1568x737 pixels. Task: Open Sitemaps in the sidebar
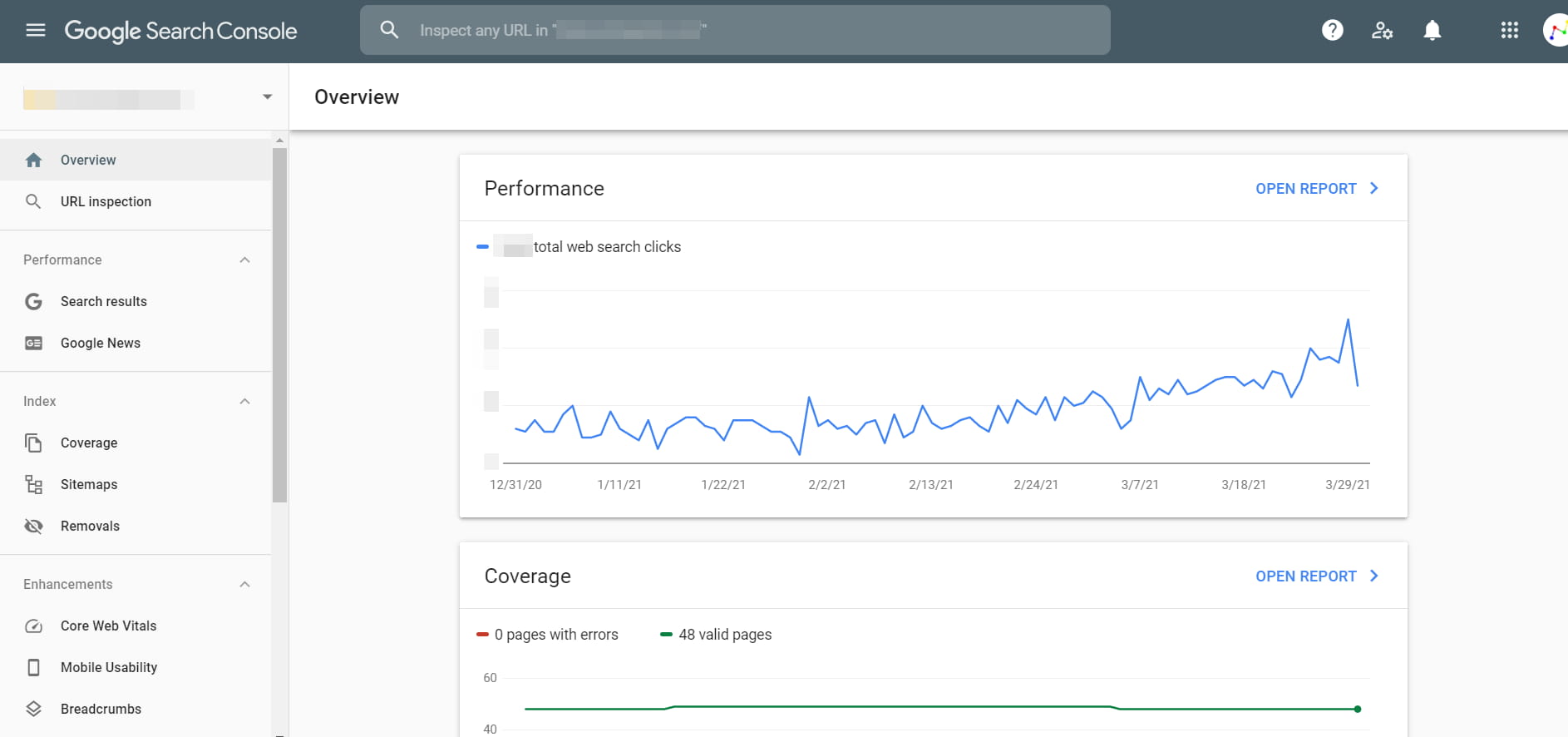pos(136,484)
